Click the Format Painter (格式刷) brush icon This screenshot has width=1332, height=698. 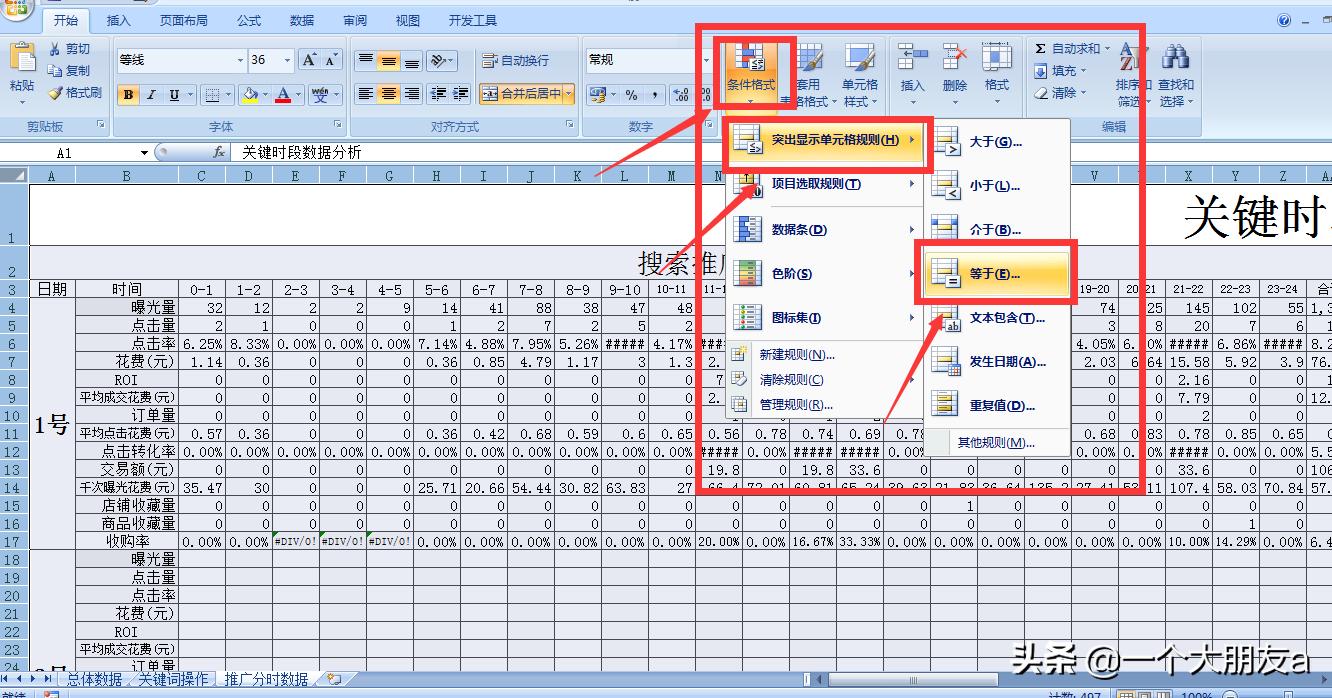point(56,93)
